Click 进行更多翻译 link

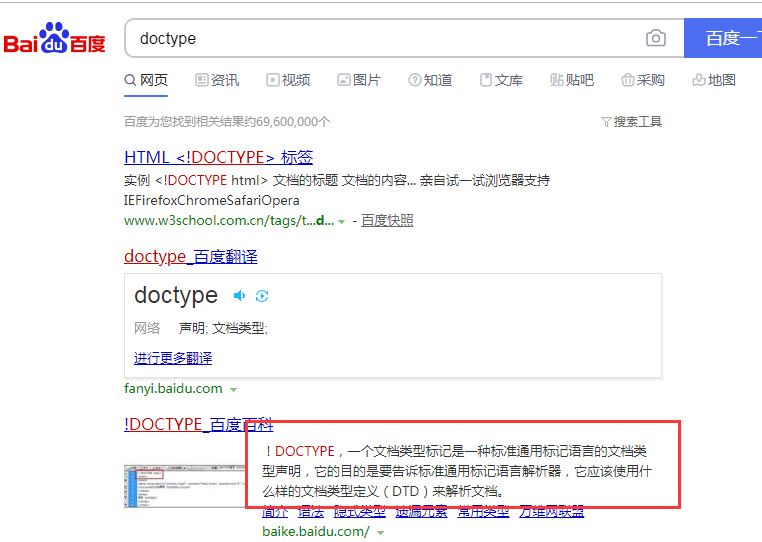(x=173, y=358)
